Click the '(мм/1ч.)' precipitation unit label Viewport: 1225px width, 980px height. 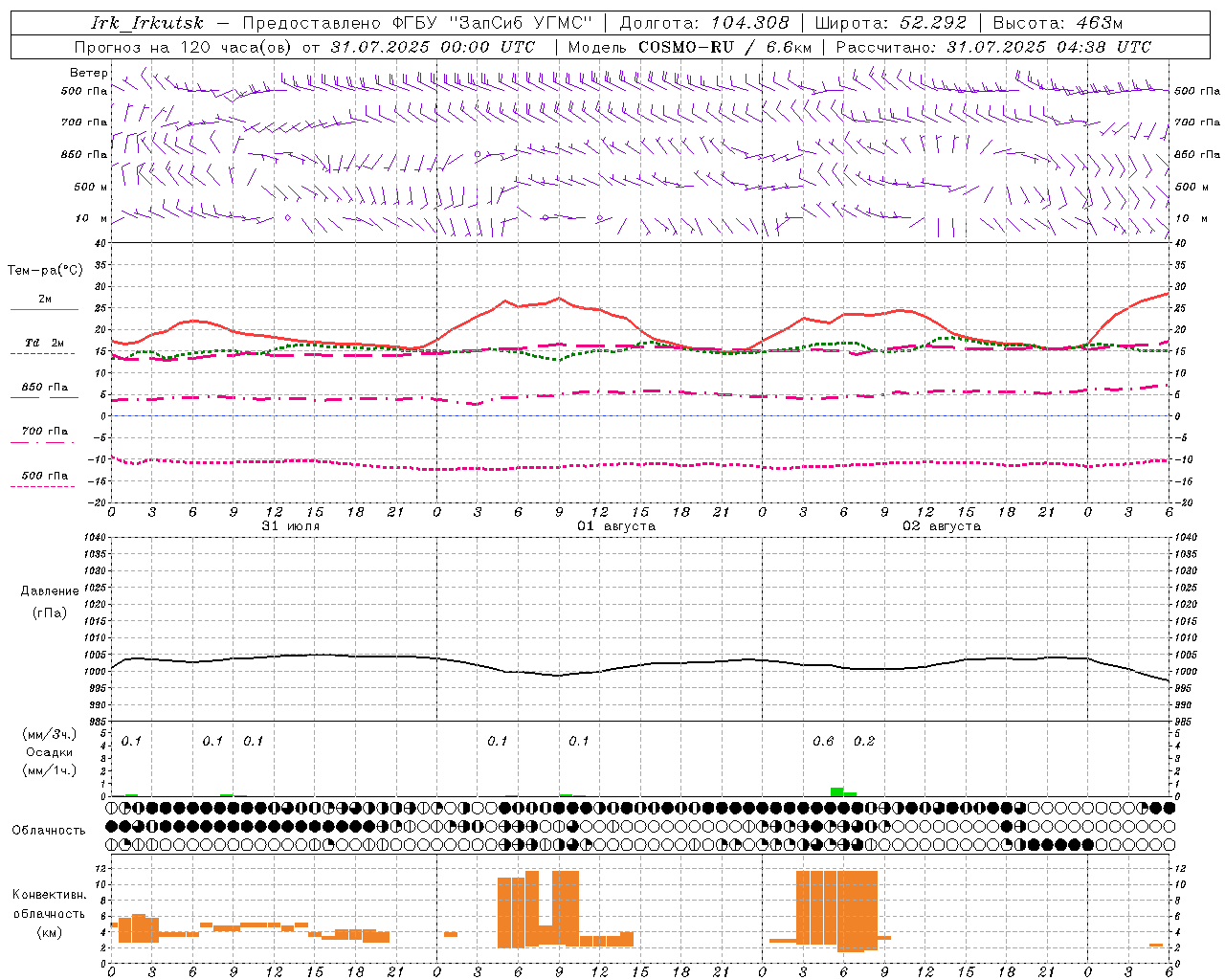(49, 770)
